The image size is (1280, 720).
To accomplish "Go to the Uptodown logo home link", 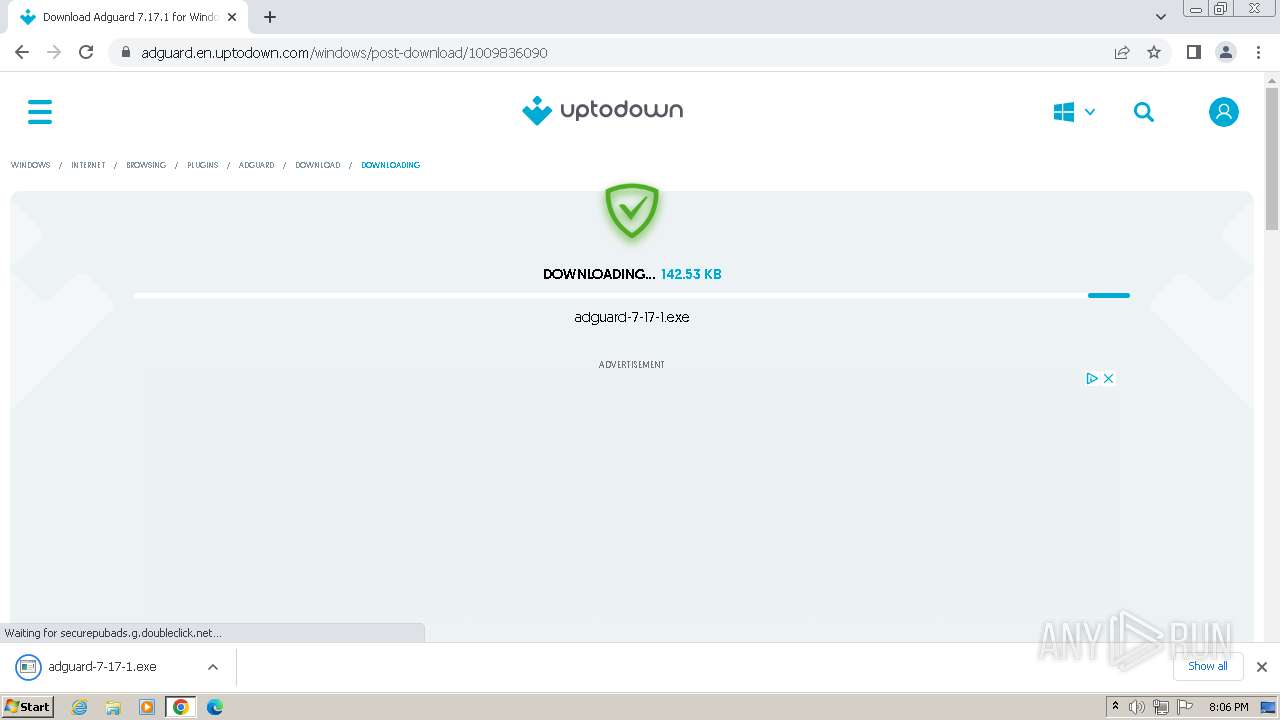I will (x=602, y=110).
